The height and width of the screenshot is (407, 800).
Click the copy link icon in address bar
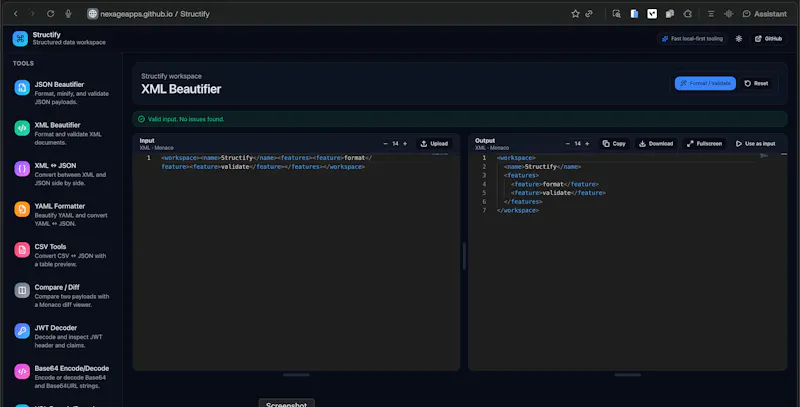(x=589, y=14)
